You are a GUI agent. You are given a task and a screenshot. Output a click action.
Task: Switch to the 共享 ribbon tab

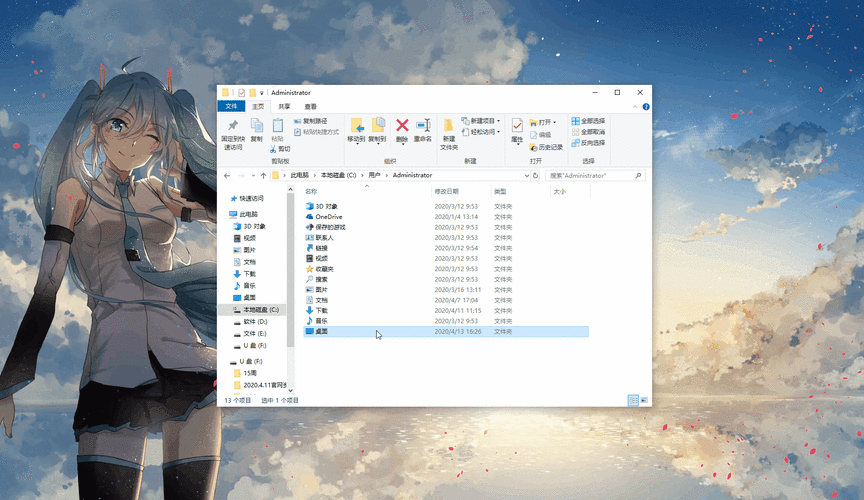pos(284,106)
